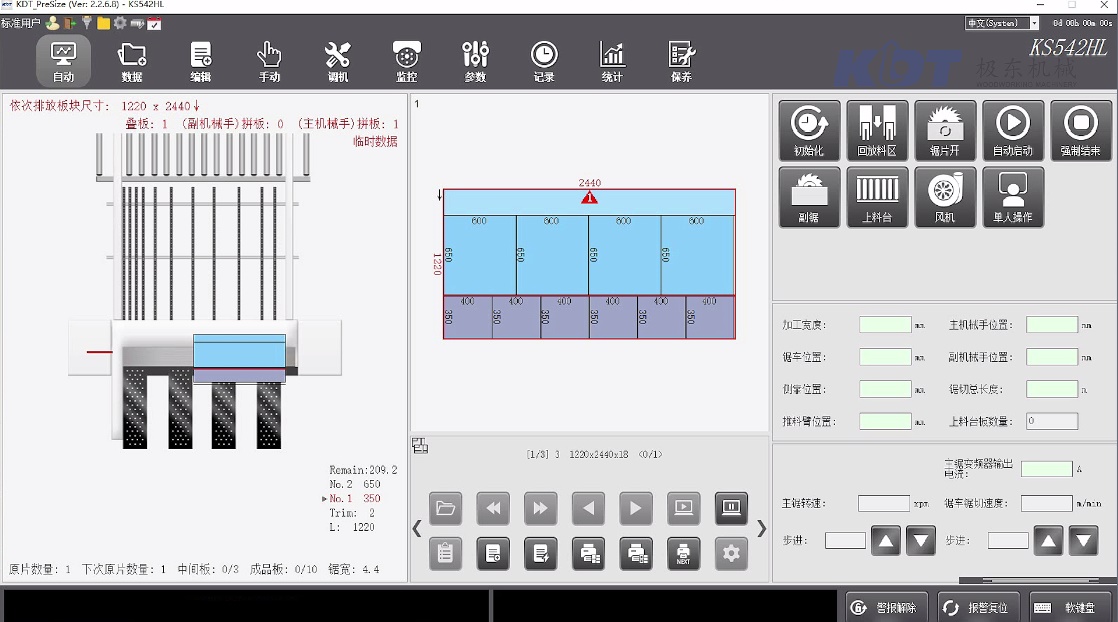Open cutting file with the folder icon
1118x622 pixels.
click(445, 508)
